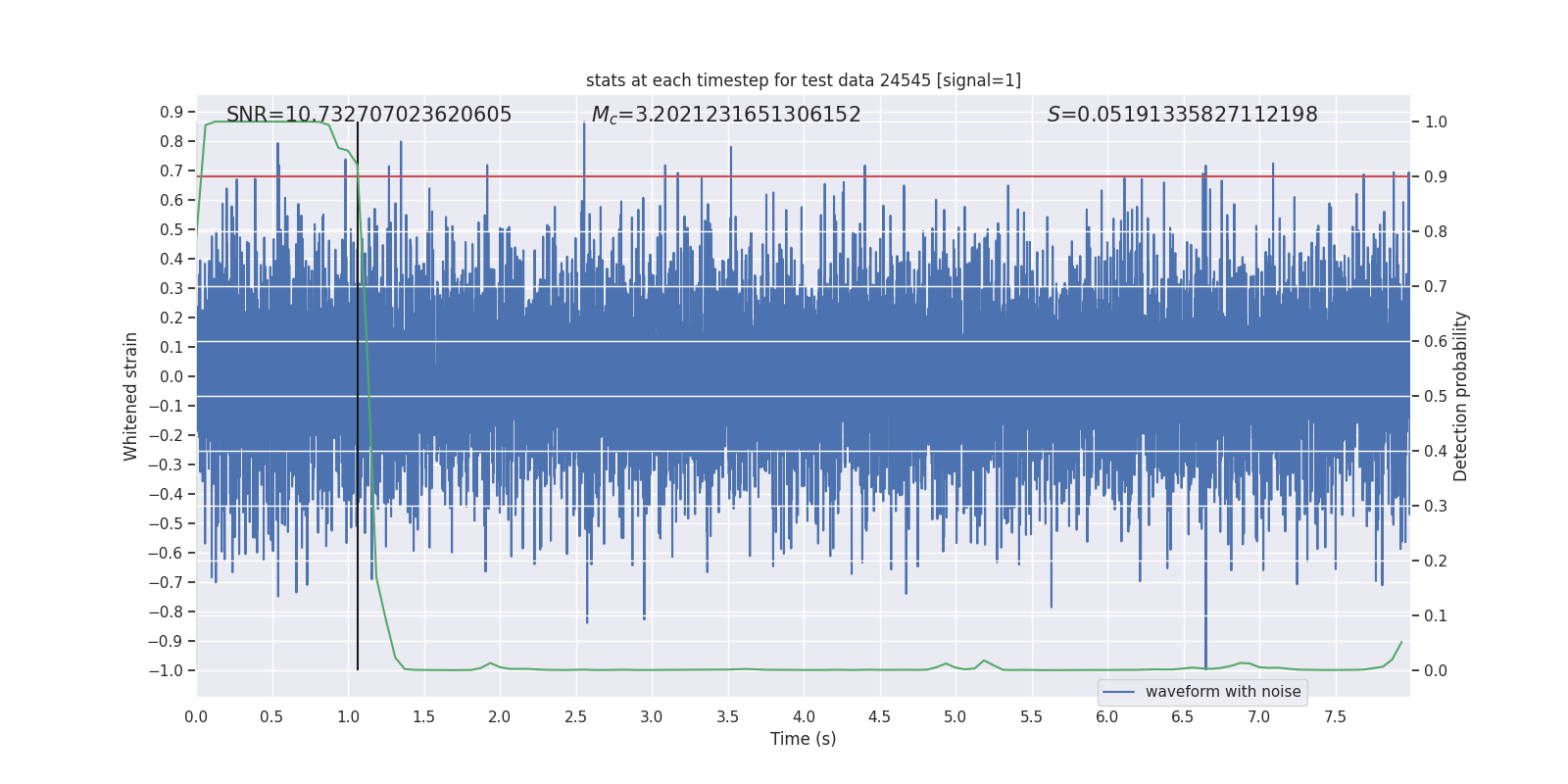The height and width of the screenshot is (784, 1568).
Task: Click the black vertical marker line
Action: click(x=358, y=396)
